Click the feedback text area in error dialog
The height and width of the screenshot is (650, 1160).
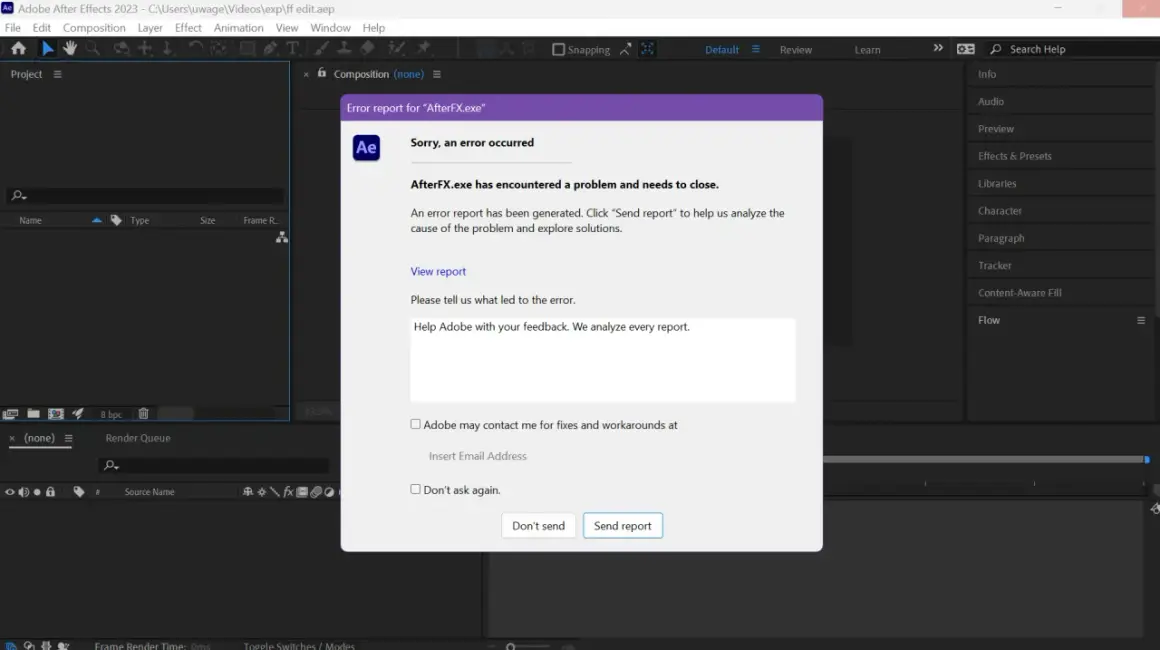coord(603,360)
